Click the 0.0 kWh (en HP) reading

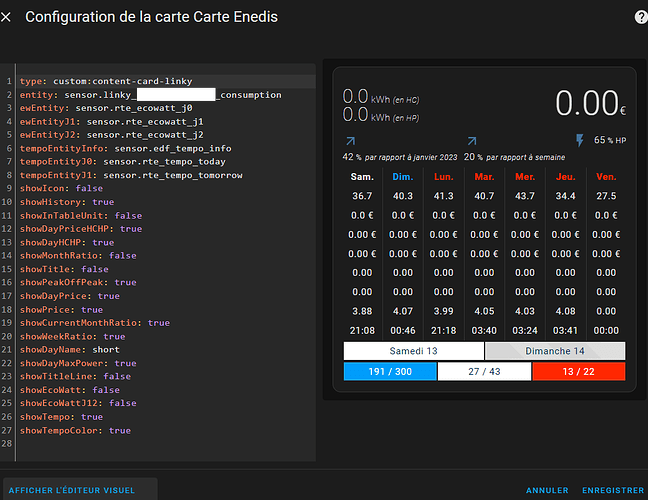tap(381, 115)
